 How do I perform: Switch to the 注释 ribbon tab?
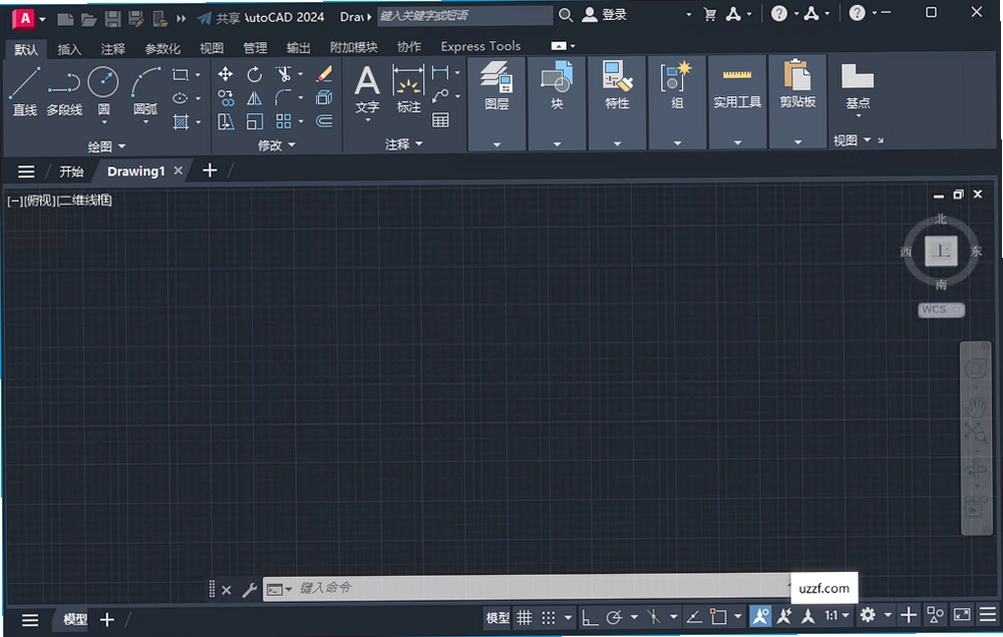coord(113,49)
